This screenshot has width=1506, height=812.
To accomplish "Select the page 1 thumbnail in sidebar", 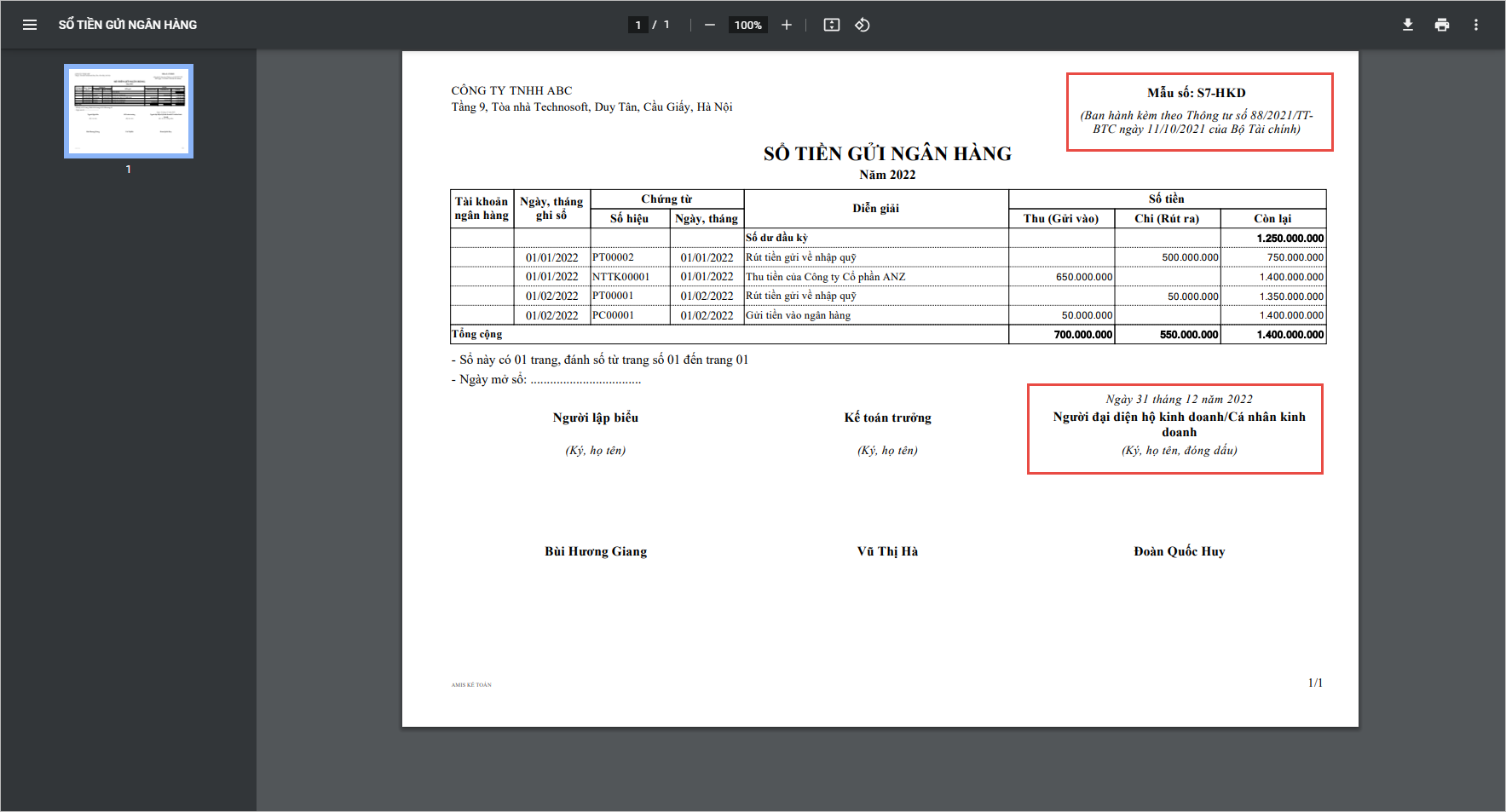I will click(x=129, y=111).
